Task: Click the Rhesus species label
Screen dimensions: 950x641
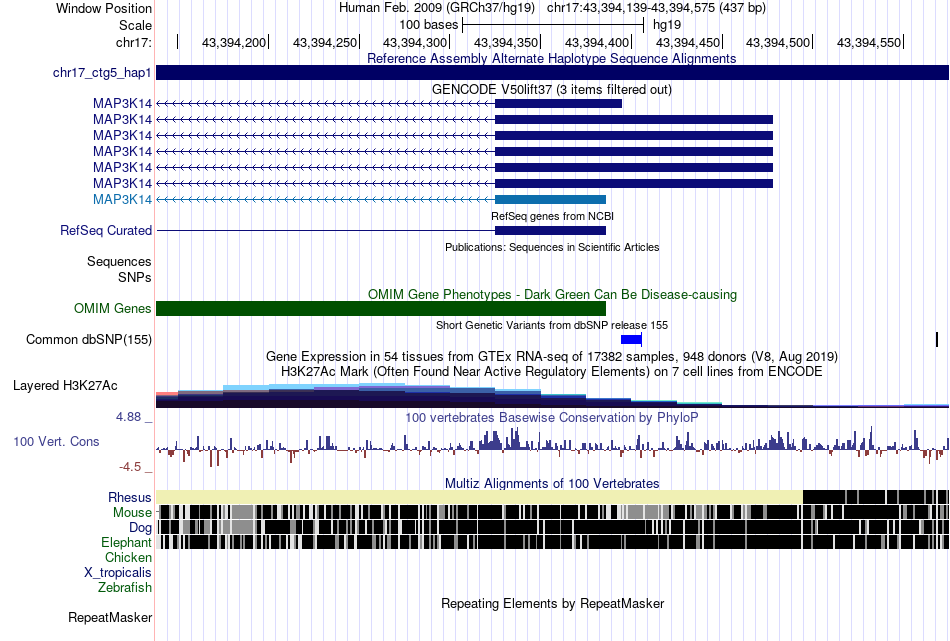Action: click(130, 497)
